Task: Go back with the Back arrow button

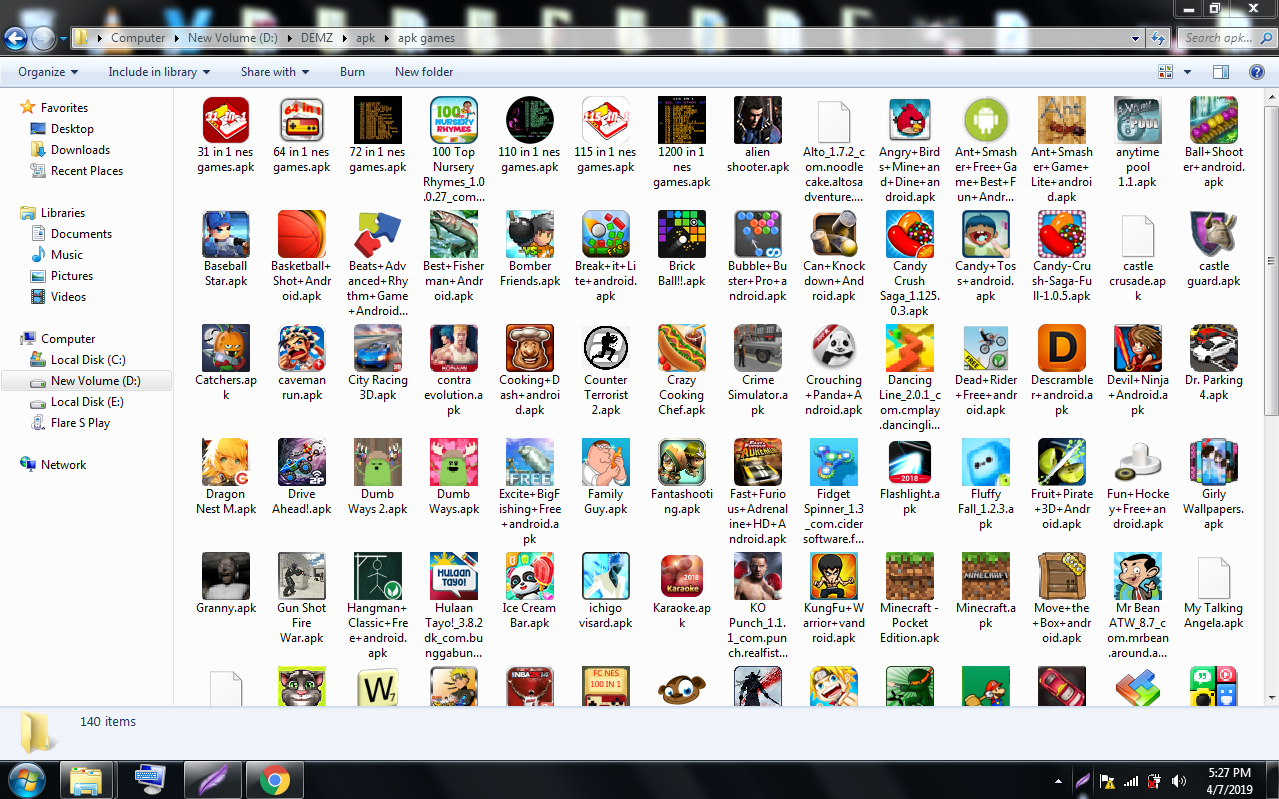Action: point(15,39)
